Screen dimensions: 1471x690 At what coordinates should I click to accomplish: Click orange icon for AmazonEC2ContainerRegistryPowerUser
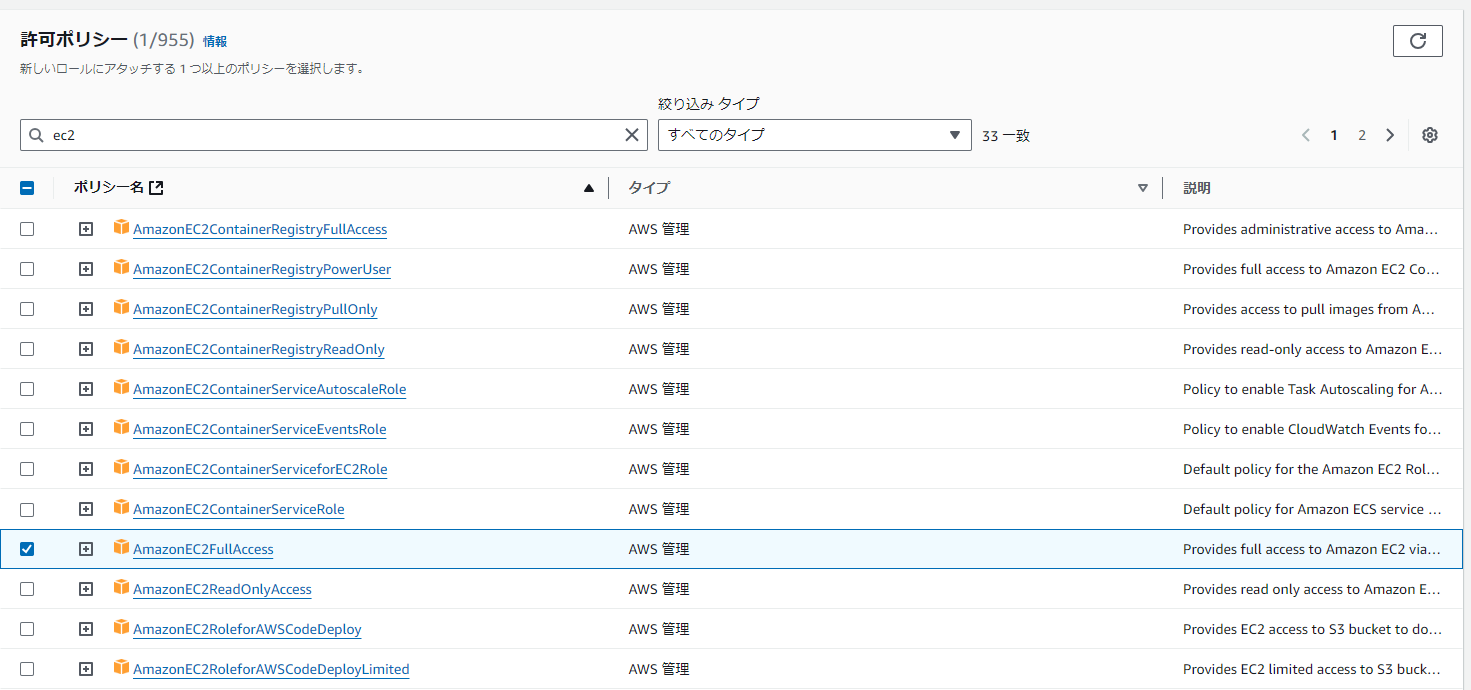click(122, 267)
